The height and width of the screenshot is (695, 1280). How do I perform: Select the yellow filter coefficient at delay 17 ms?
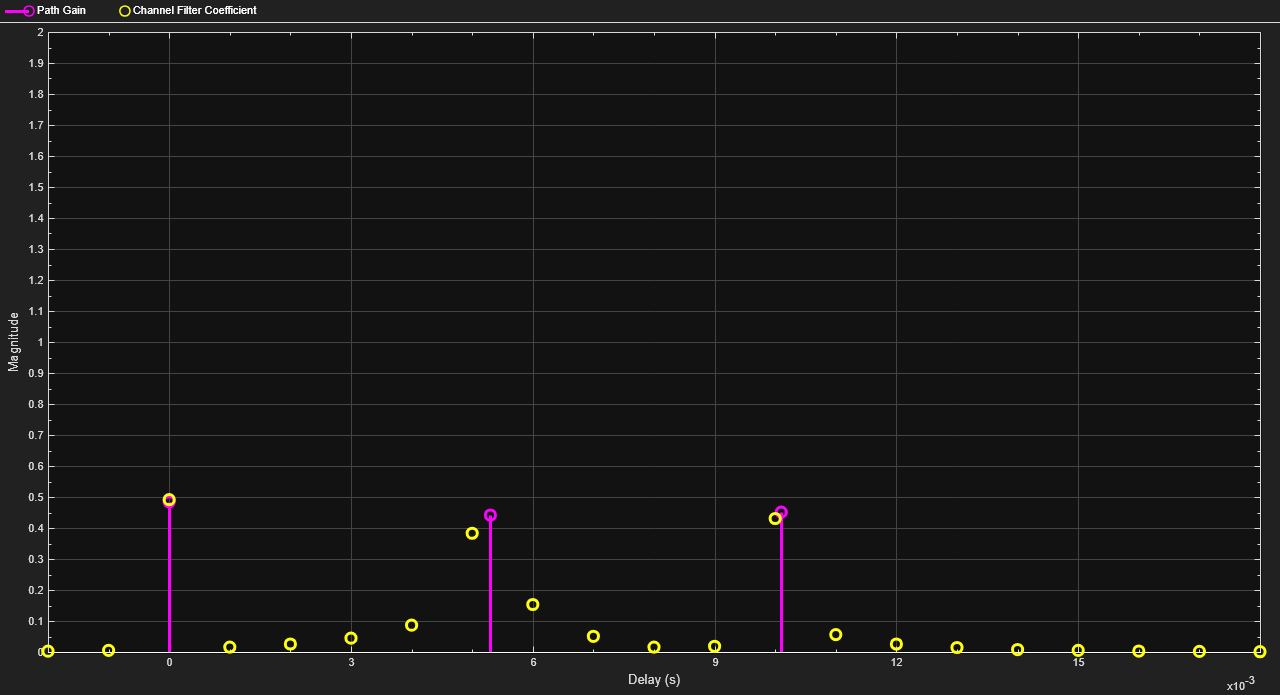click(1199, 651)
